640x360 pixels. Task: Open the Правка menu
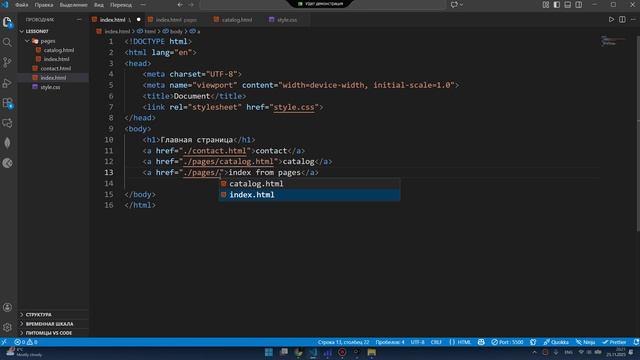coord(44,5)
